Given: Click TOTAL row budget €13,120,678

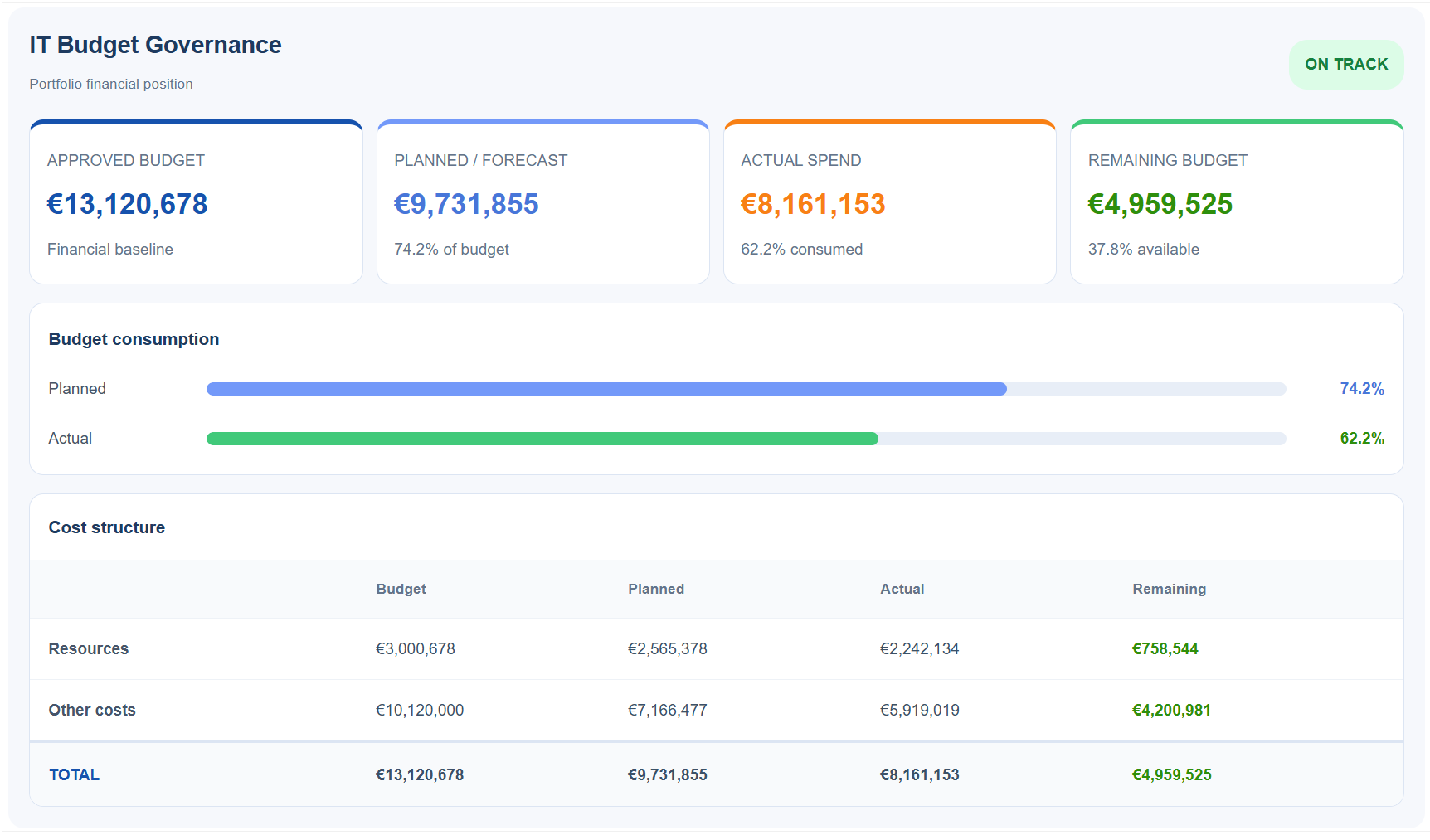Looking at the screenshot, I should (419, 774).
